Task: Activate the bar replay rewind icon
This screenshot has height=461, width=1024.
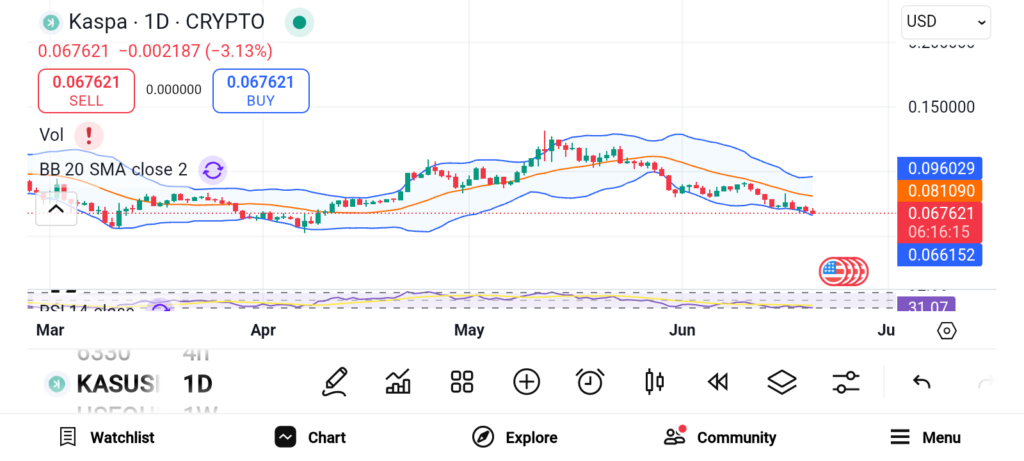Action: [x=718, y=382]
